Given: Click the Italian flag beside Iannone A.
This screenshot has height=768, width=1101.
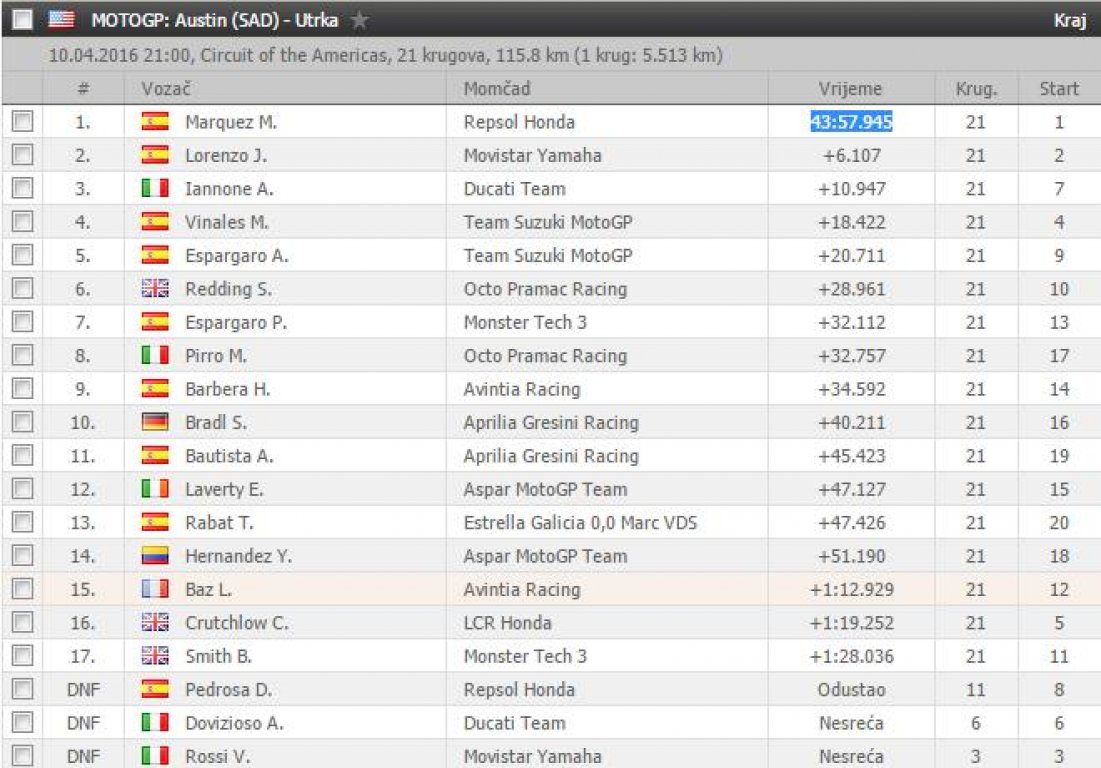Looking at the screenshot, I should (155, 188).
